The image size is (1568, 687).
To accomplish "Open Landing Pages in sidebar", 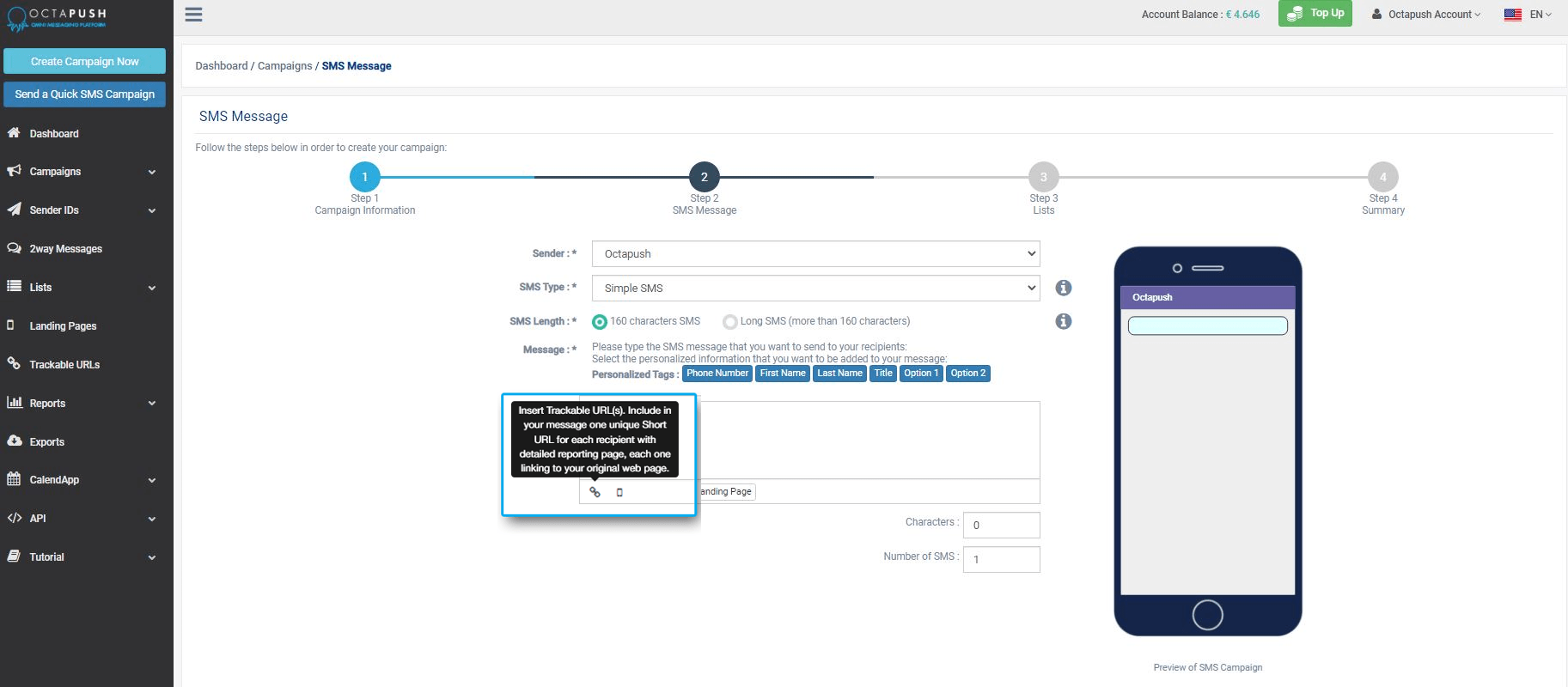I will coord(63,326).
